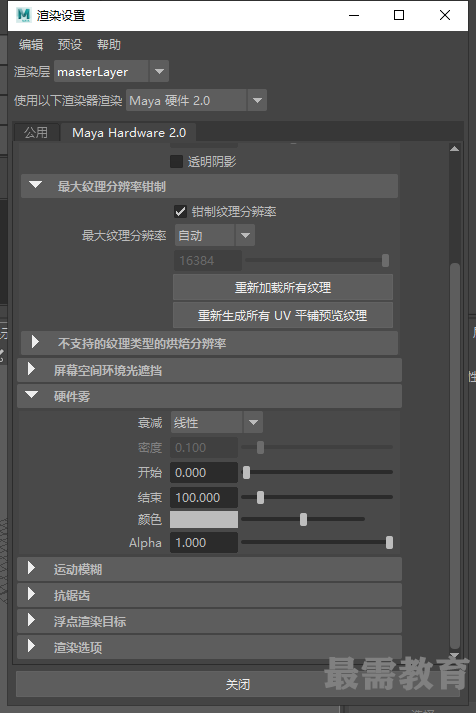Click the scrollbar up arrow

tap(454, 149)
